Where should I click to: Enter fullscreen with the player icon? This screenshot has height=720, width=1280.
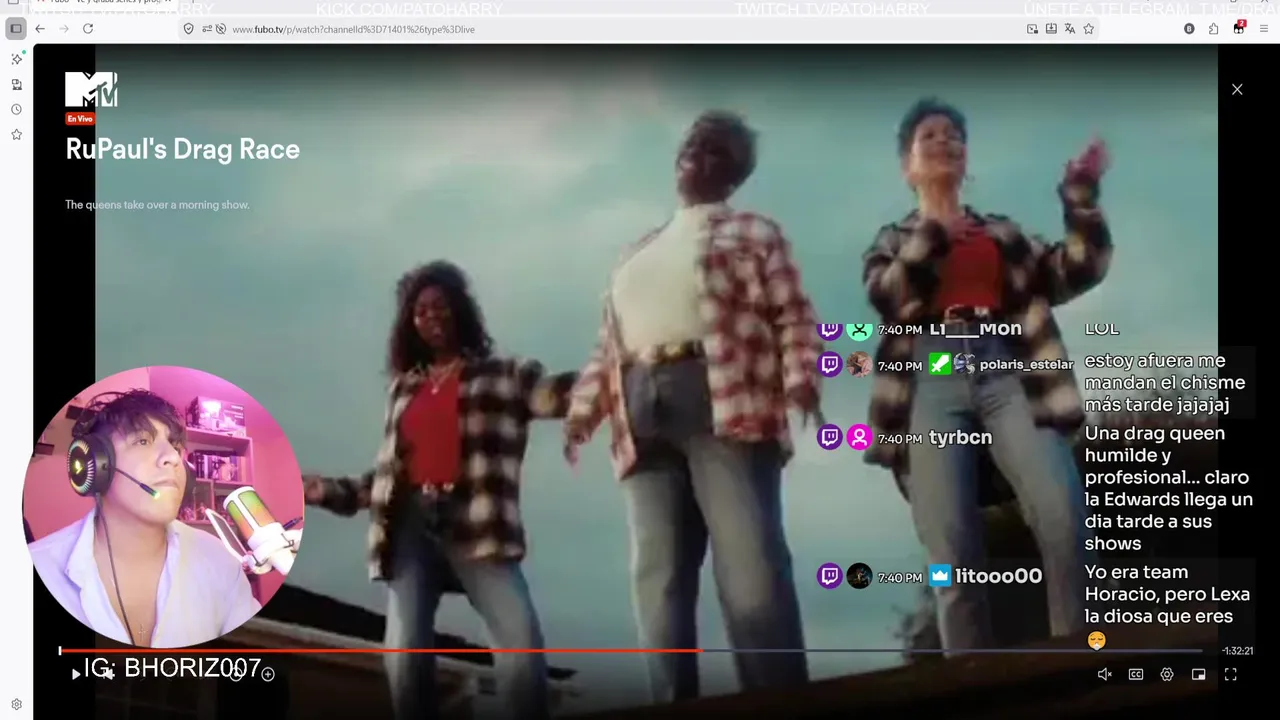1231,674
